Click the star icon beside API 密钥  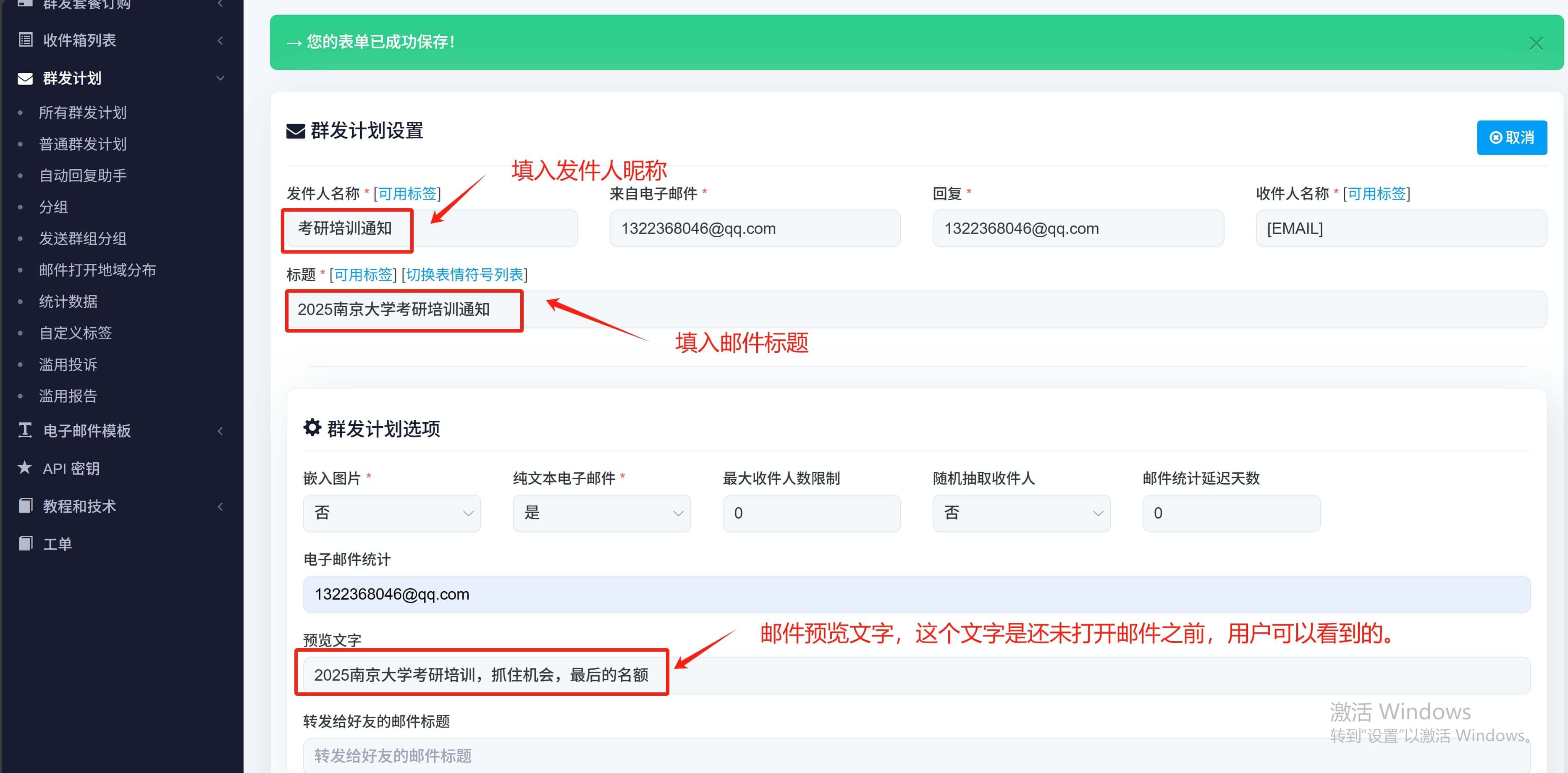[24, 467]
